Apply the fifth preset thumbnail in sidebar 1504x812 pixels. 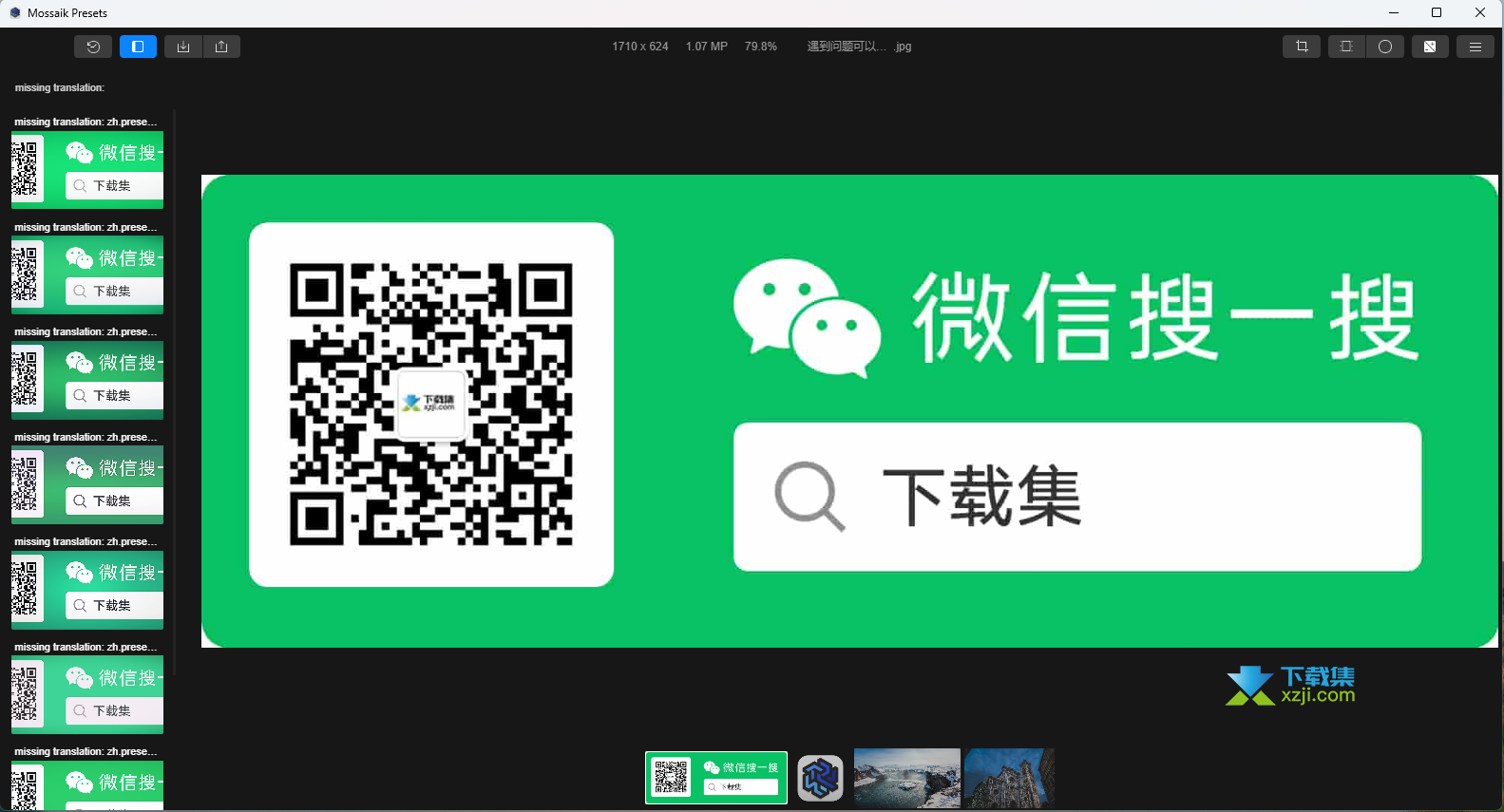(x=87, y=590)
